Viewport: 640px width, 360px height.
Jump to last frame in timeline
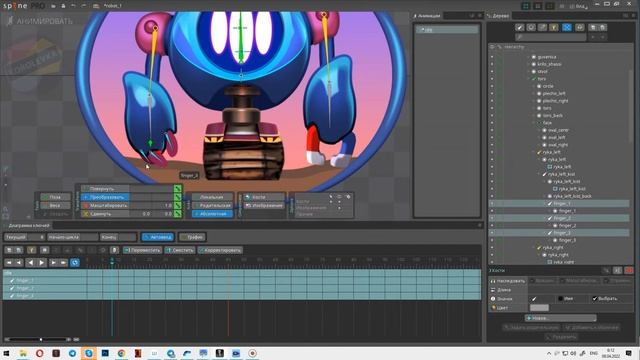[x=63, y=262]
